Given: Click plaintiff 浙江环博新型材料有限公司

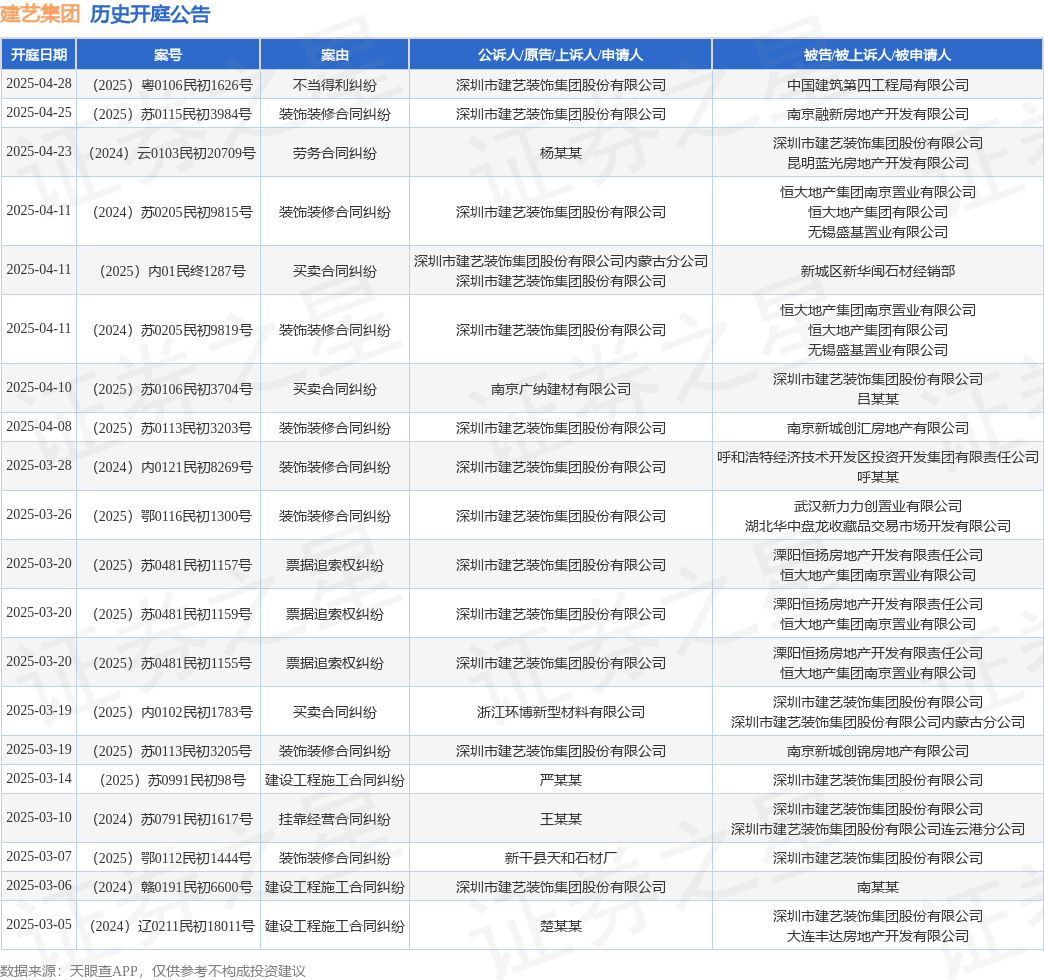Looking at the screenshot, I should point(561,712).
